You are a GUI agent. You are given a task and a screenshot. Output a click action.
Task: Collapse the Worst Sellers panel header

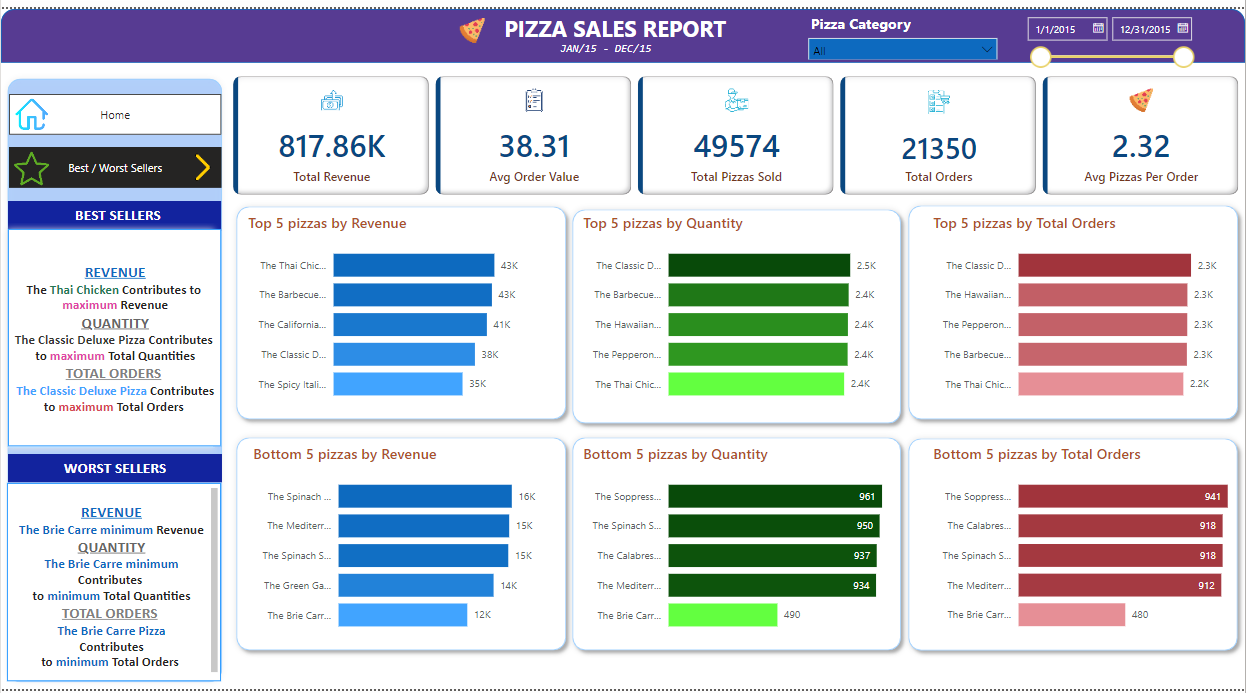click(x=114, y=469)
